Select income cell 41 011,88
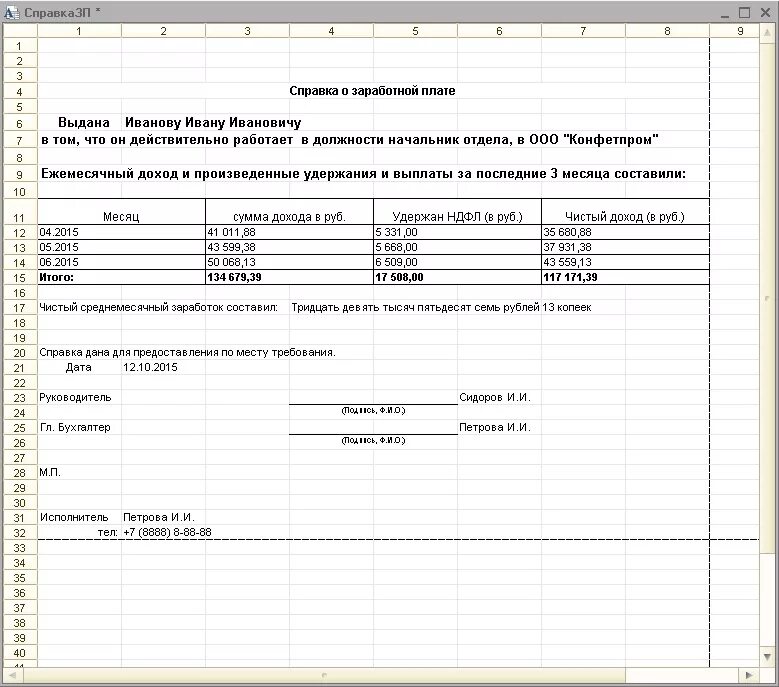779x687 pixels. [x=289, y=232]
